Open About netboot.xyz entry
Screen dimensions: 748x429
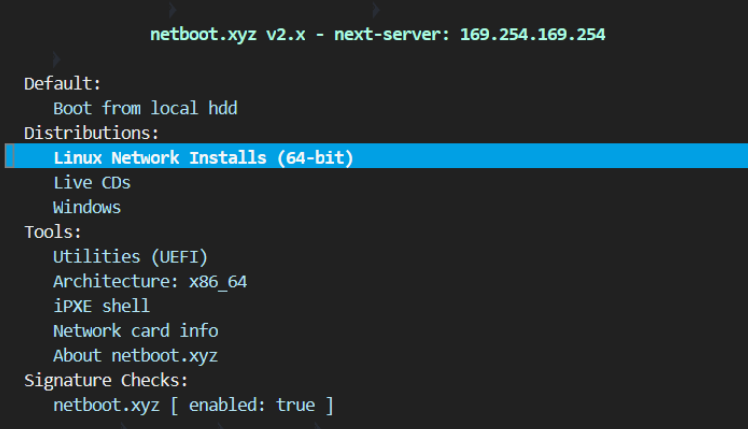tap(135, 355)
